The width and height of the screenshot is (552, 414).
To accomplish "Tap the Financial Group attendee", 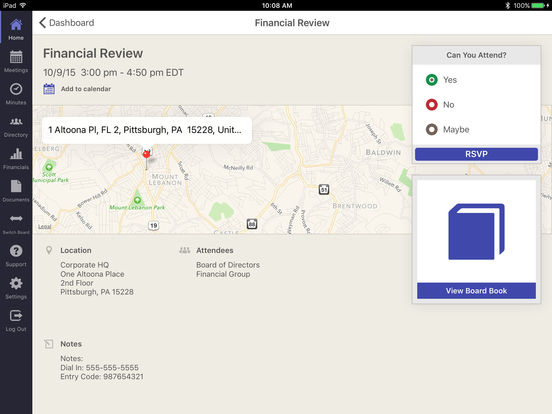I will [223, 274].
